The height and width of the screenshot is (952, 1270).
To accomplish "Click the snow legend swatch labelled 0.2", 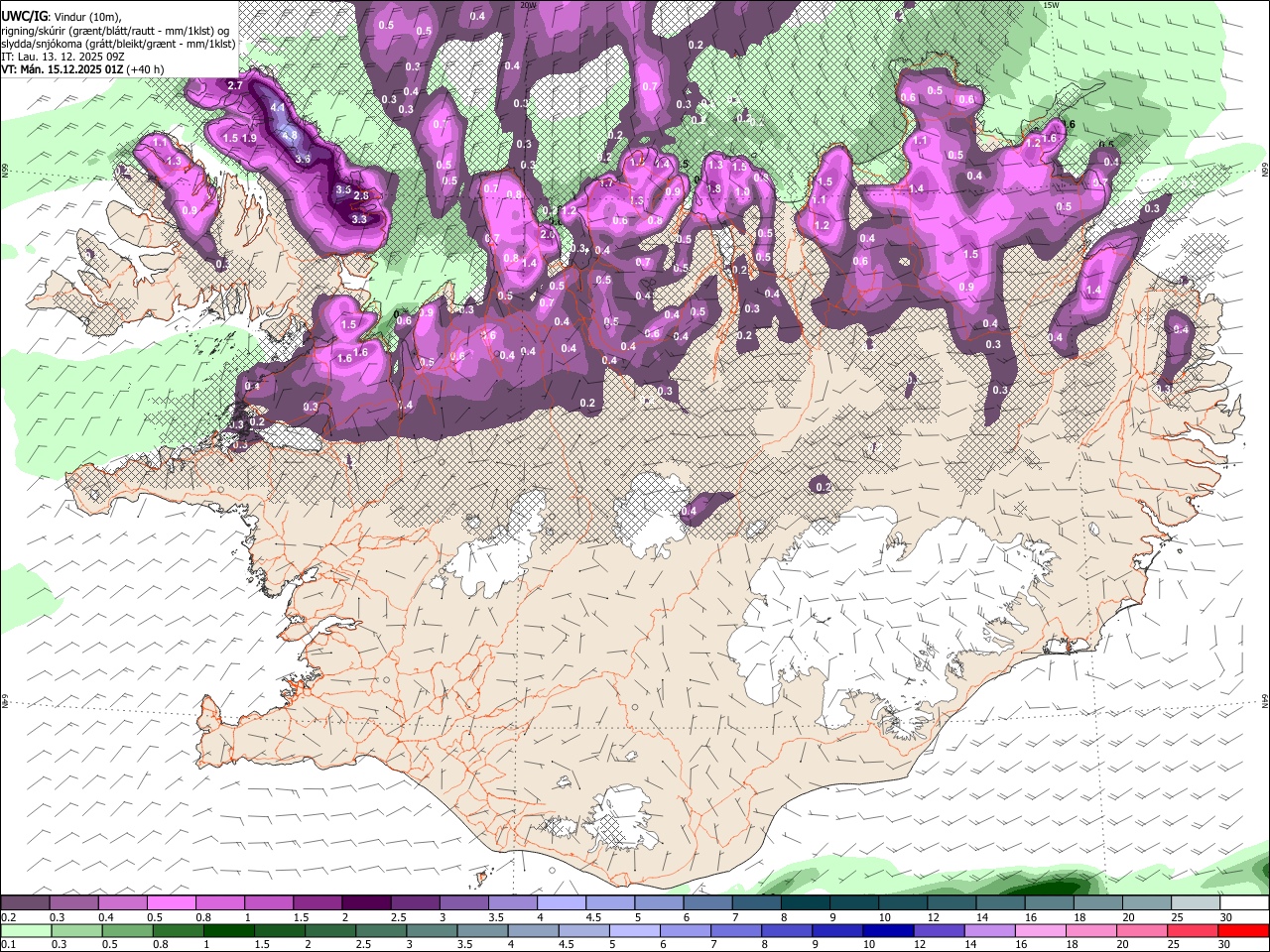I will [25, 903].
